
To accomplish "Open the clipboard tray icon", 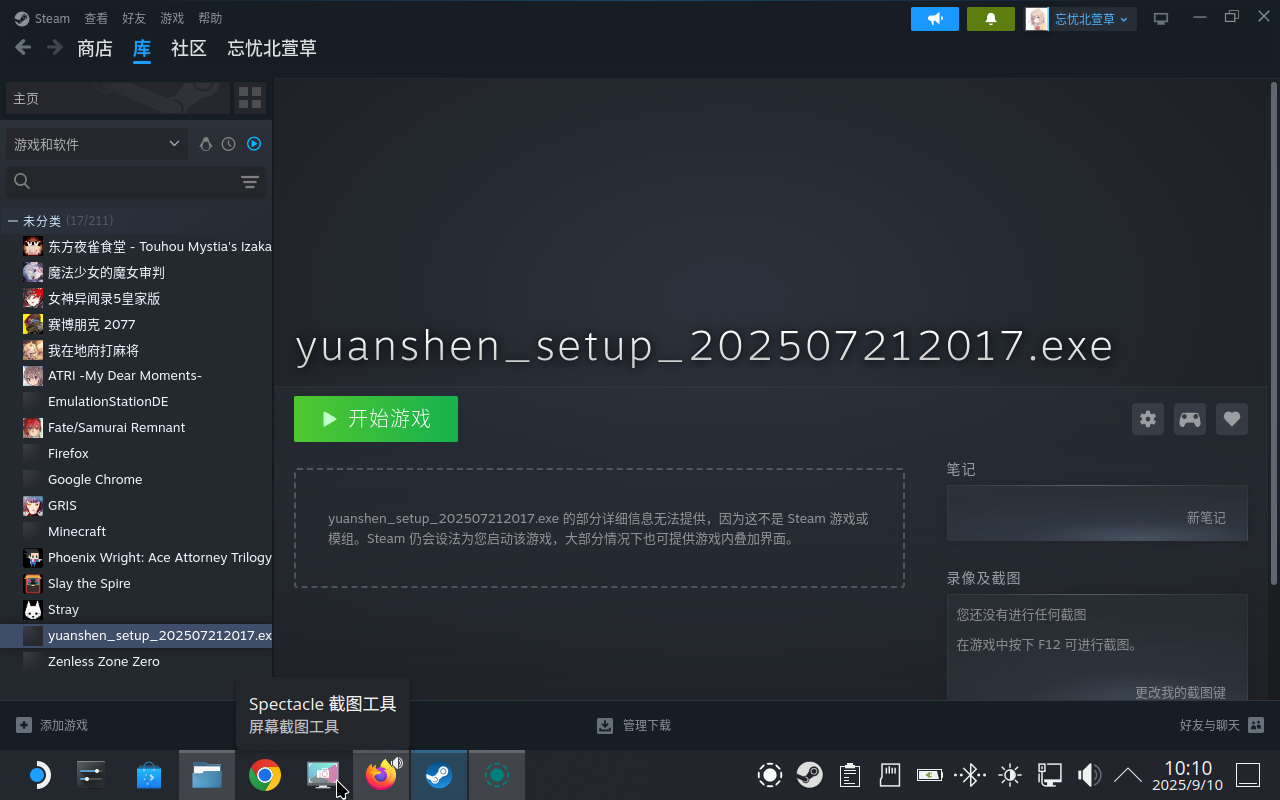I will tap(850, 775).
